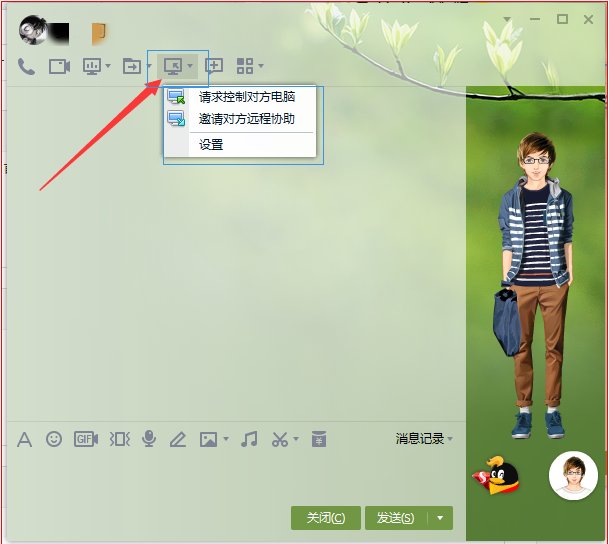
Task: Open the handwriting pen tool
Action: (x=178, y=440)
